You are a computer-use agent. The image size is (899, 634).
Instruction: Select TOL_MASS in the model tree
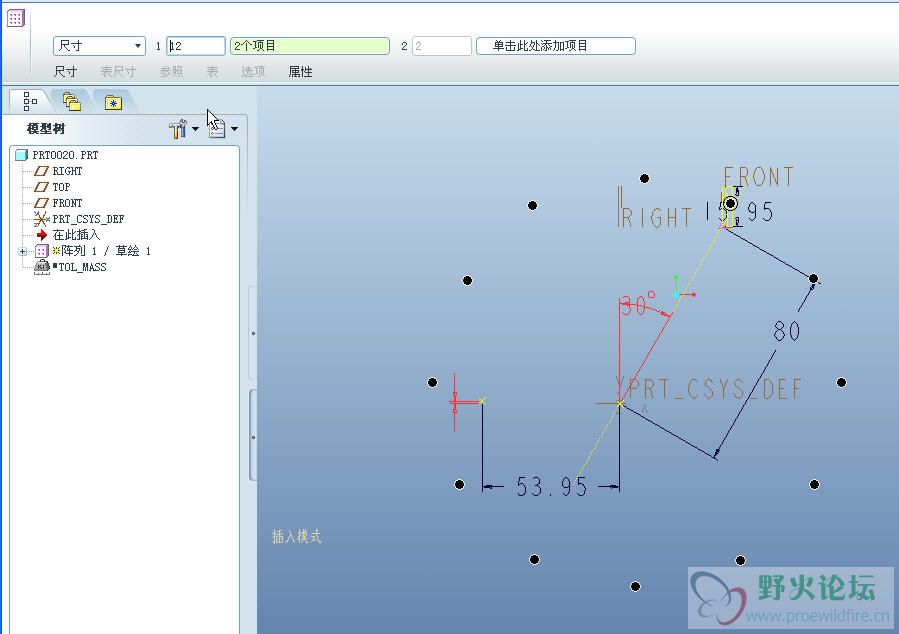tap(82, 267)
